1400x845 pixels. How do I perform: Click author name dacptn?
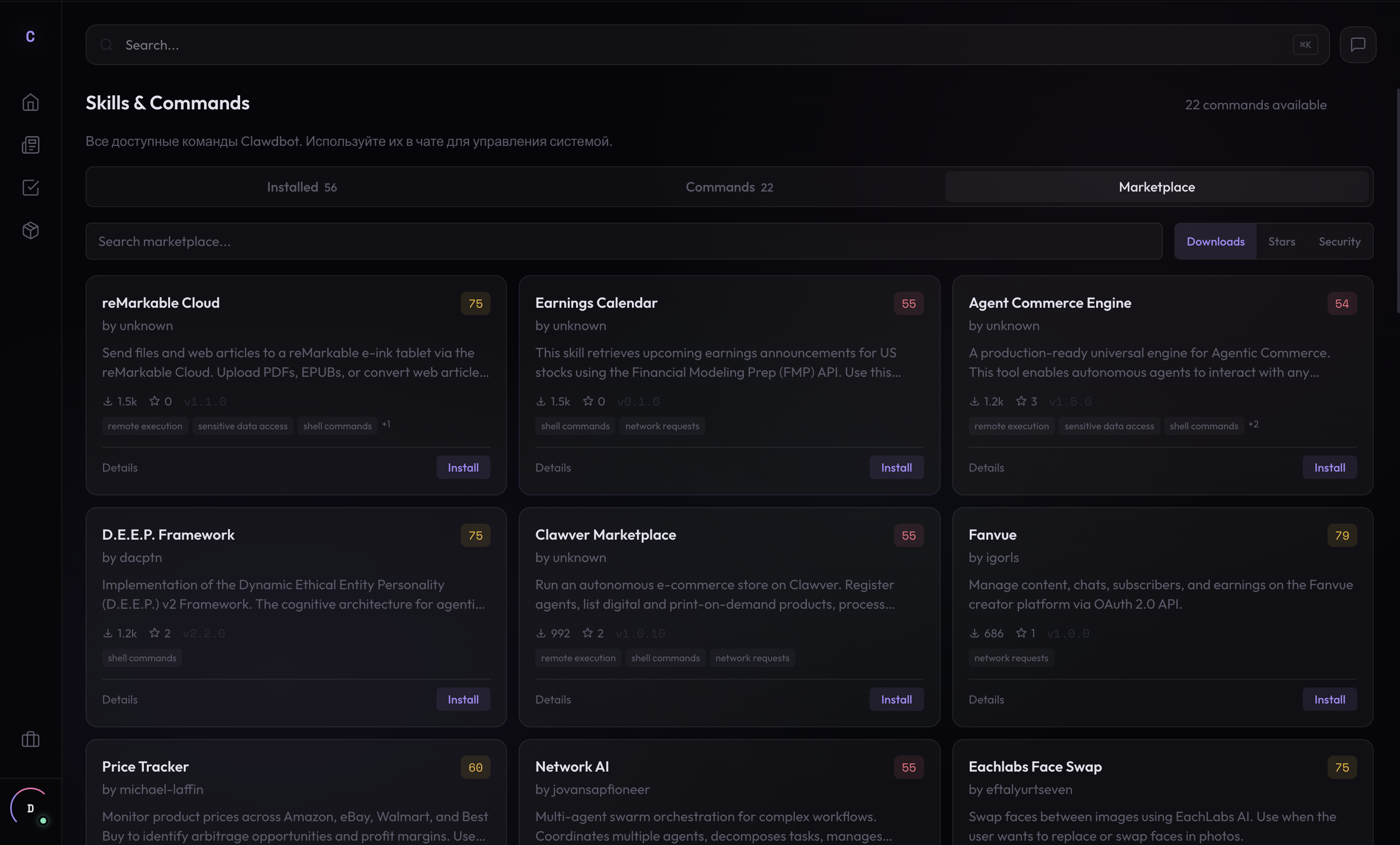coord(140,558)
